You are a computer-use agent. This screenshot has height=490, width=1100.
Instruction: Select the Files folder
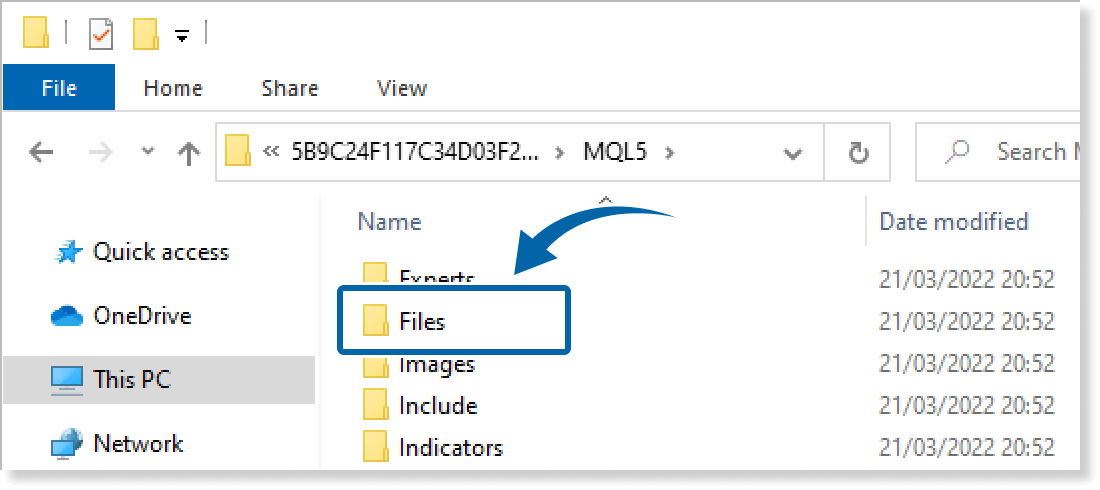[421, 321]
